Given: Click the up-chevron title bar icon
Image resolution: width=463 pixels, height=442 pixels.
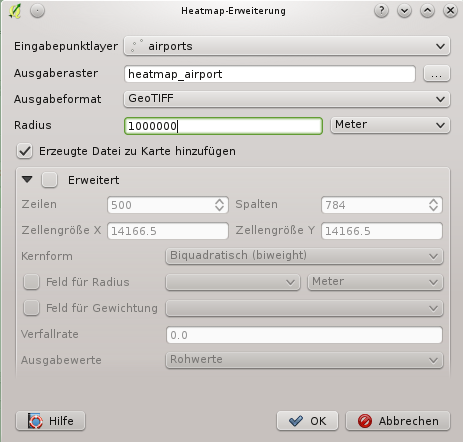Looking at the screenshot, I should click(427, 11).
